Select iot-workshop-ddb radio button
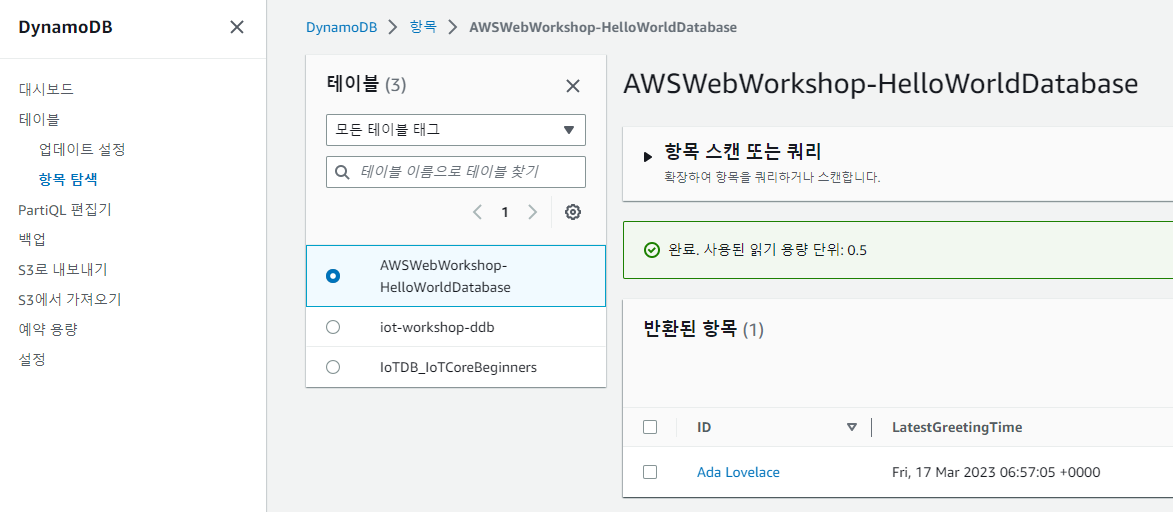The image size is (1173, 512). click(x=334, y=327)
